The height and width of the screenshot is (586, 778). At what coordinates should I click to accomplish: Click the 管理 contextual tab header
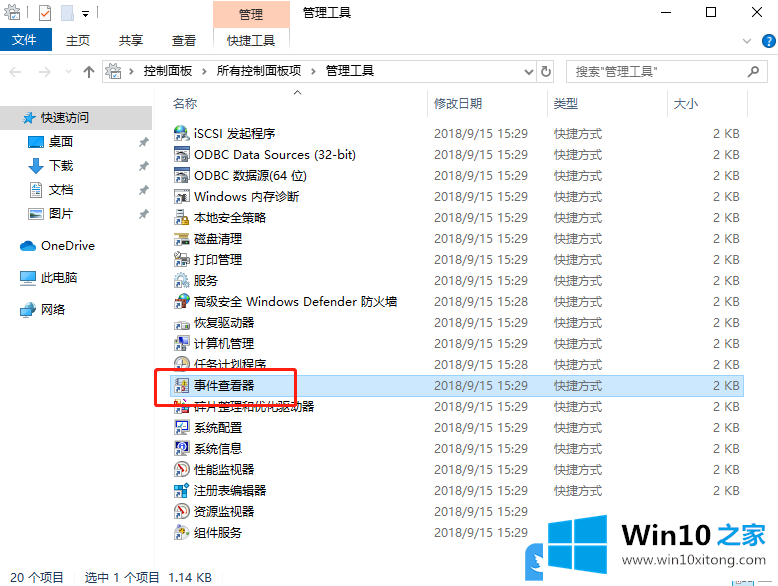251,14
